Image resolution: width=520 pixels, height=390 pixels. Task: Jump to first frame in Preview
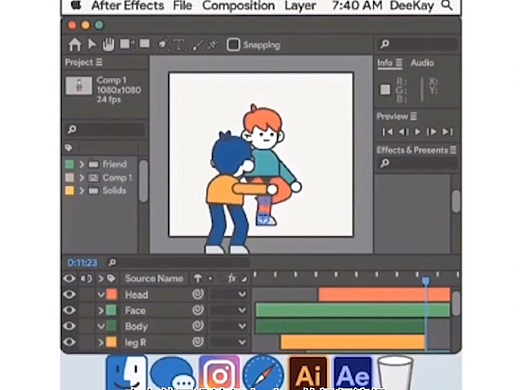coord(387,132)
